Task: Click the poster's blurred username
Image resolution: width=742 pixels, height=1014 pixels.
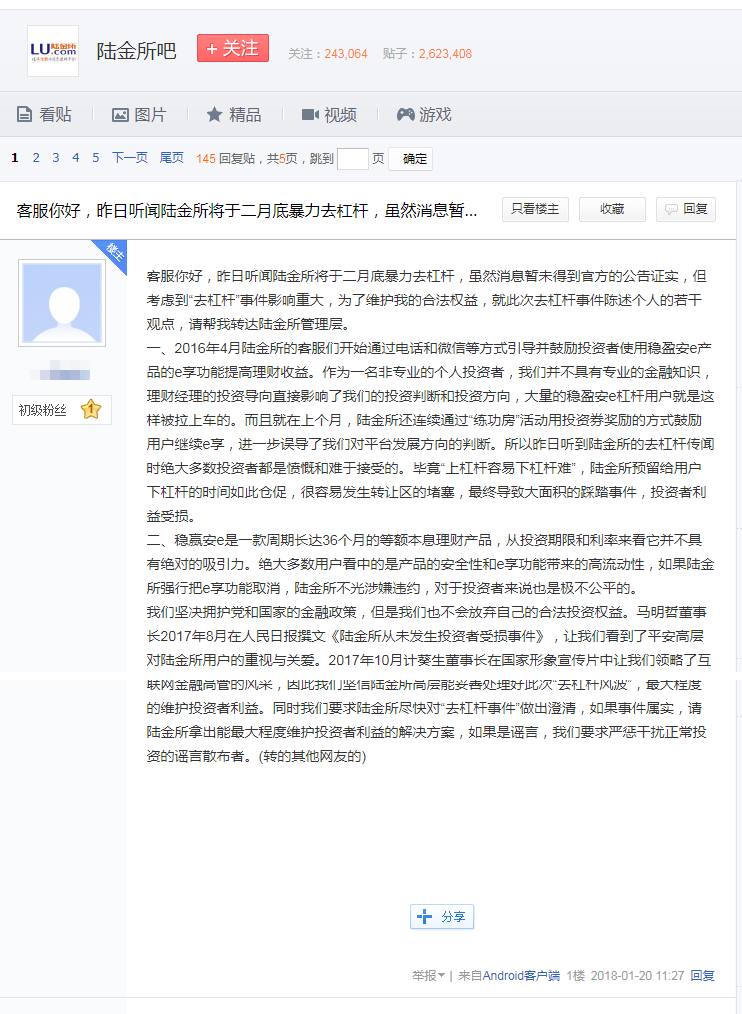Action: 61,373
